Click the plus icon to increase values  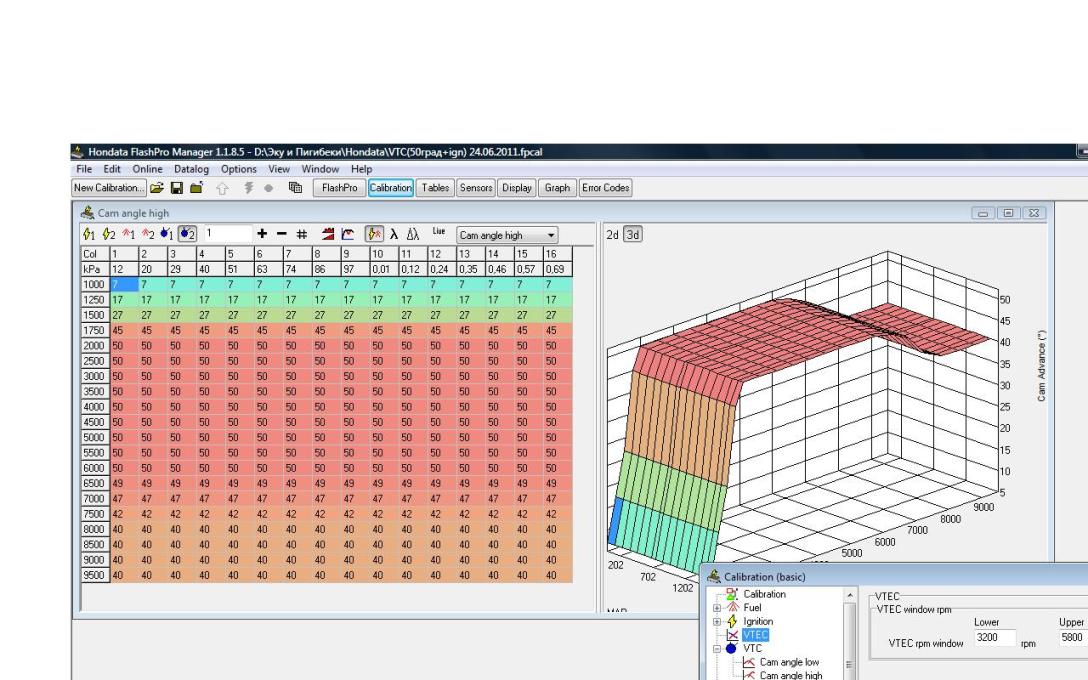click(262, 234)
